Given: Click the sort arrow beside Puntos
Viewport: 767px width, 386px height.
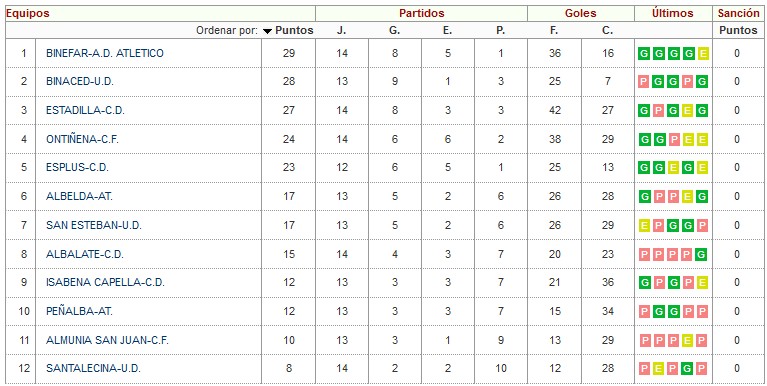Looking at the screenshot, I should [x=267, y=31].
